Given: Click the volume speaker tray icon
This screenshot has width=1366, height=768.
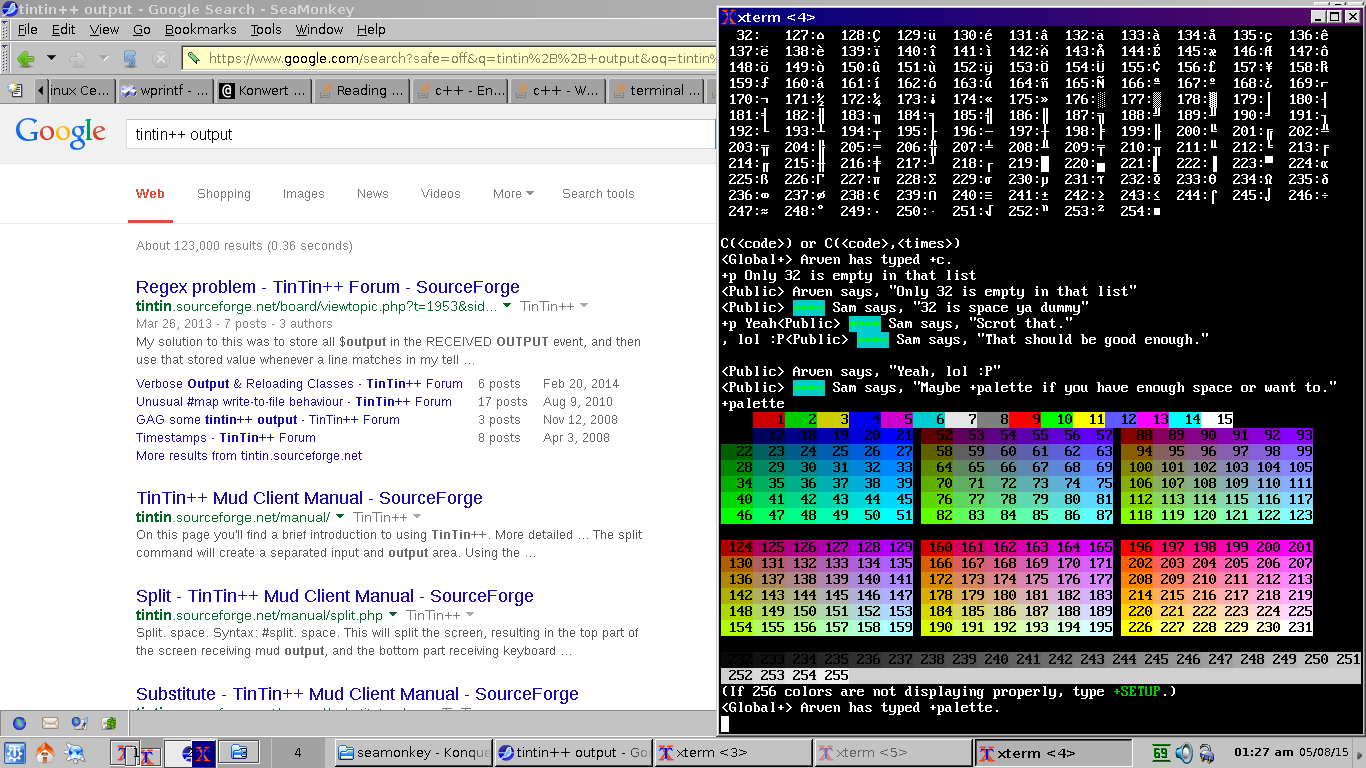Looking at the screenshot, I should (1184, 753).
